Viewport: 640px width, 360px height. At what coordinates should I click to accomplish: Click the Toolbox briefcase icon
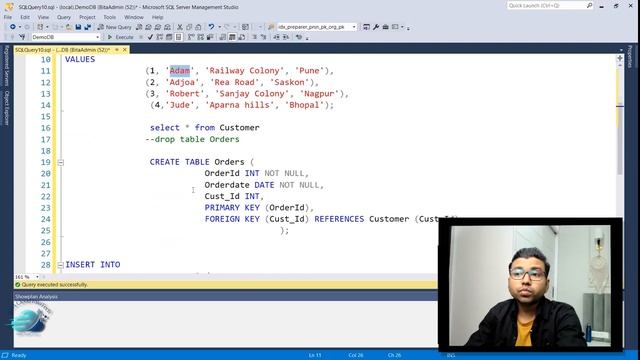385,27
